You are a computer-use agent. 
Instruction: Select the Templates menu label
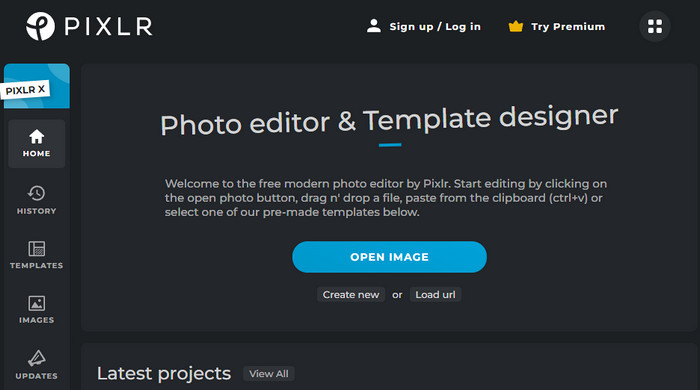point(37,266)
